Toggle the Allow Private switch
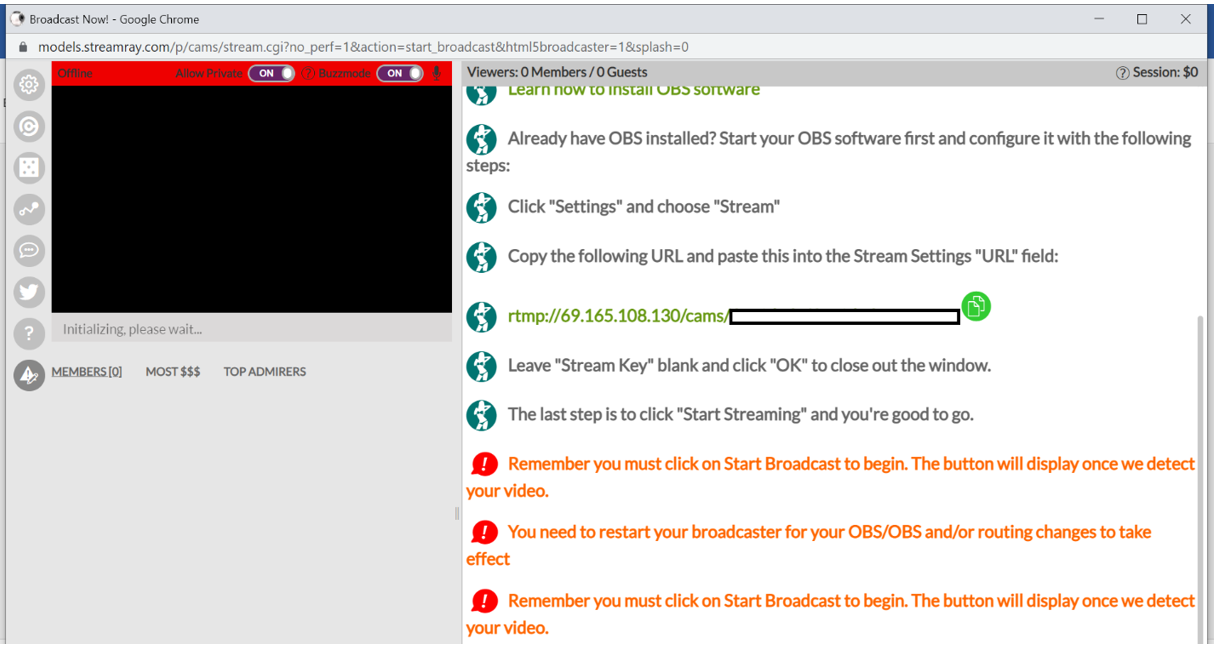 click(x=271, y=73)
